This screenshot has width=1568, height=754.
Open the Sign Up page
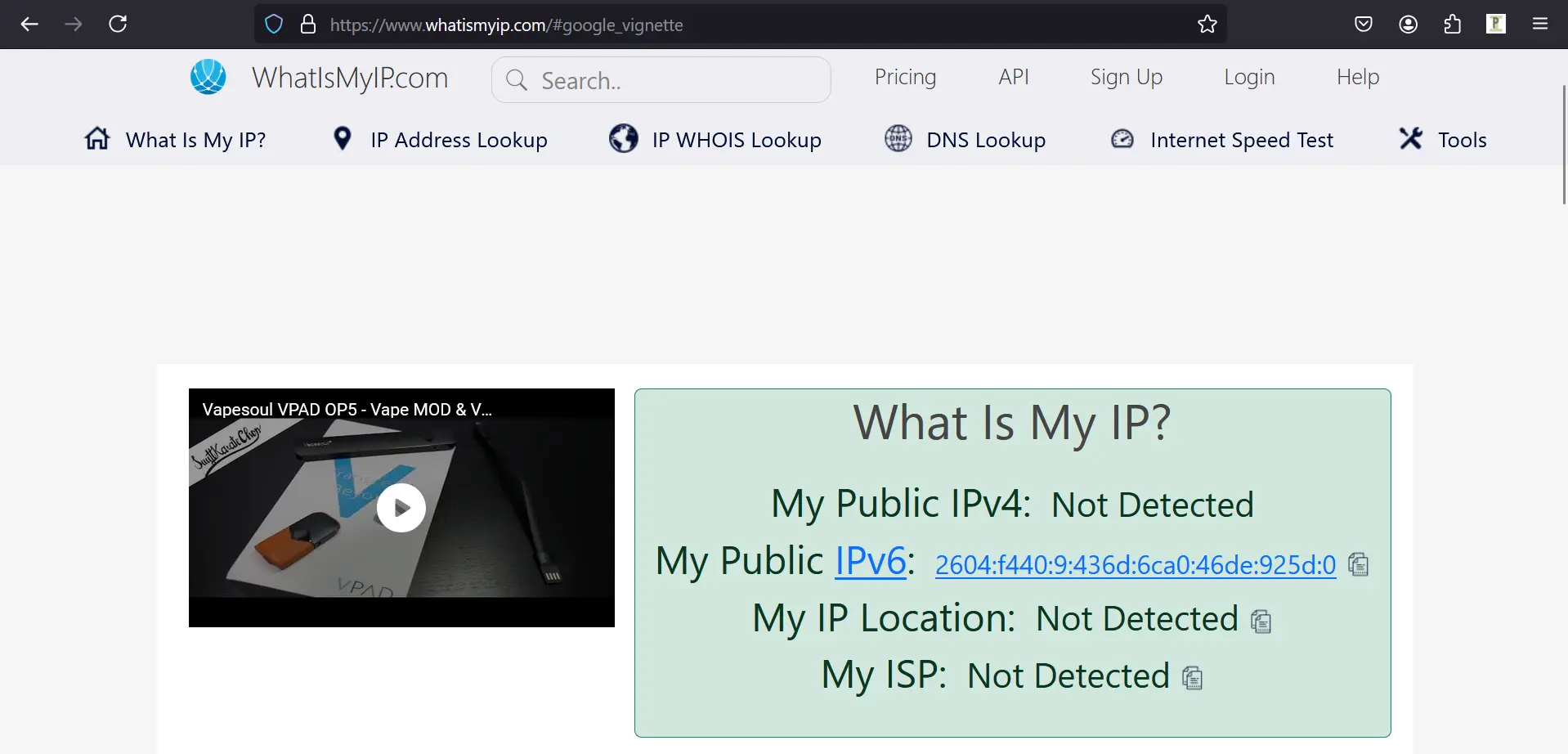[1127, 77]
